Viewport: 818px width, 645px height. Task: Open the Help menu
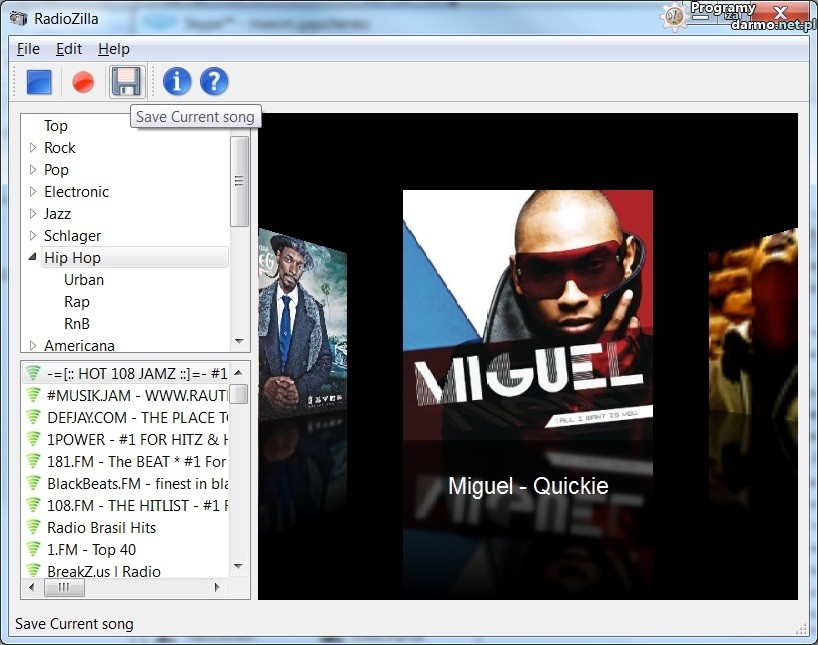tap(113, 49)
